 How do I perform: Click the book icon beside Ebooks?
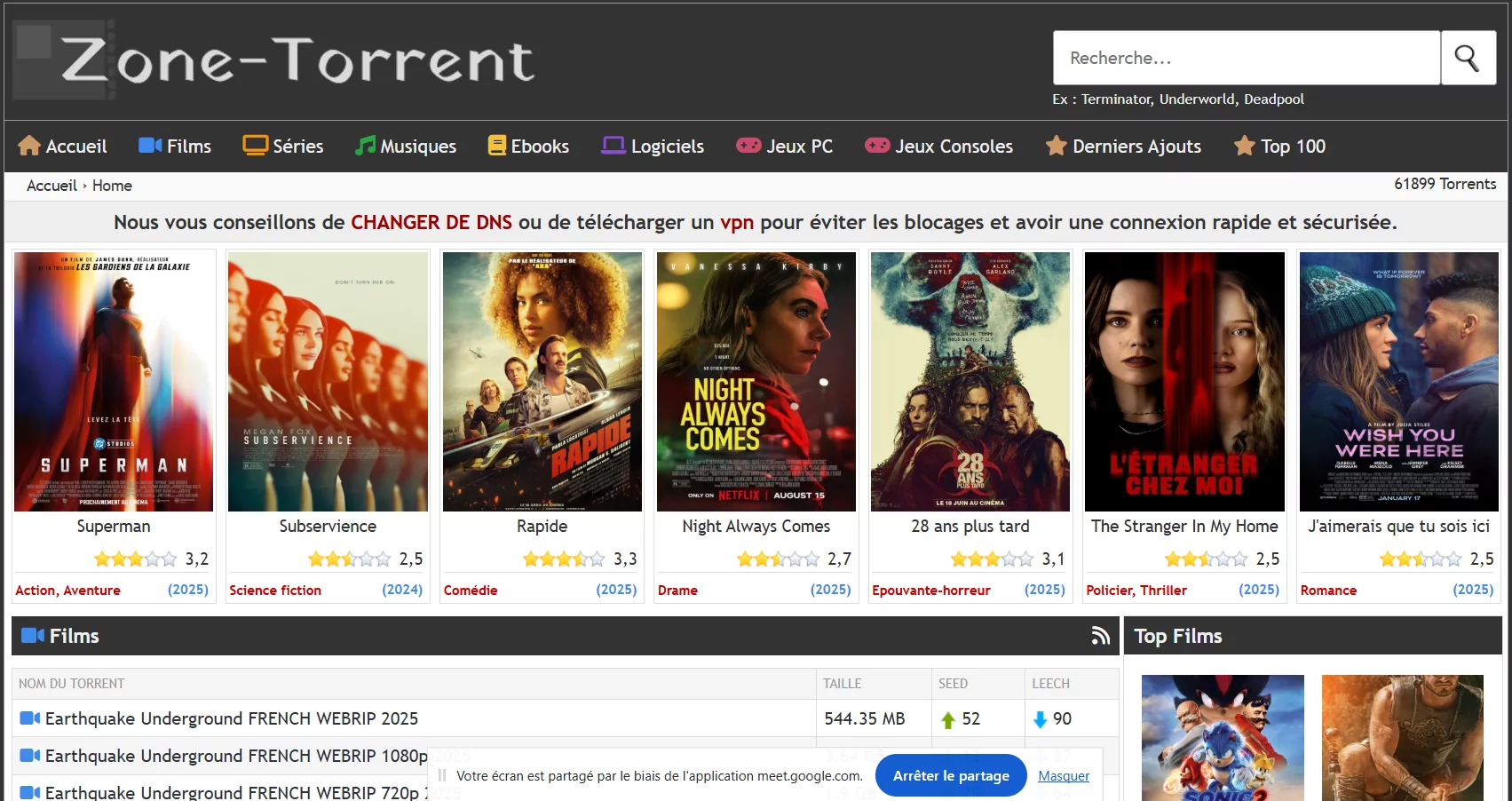496,146
